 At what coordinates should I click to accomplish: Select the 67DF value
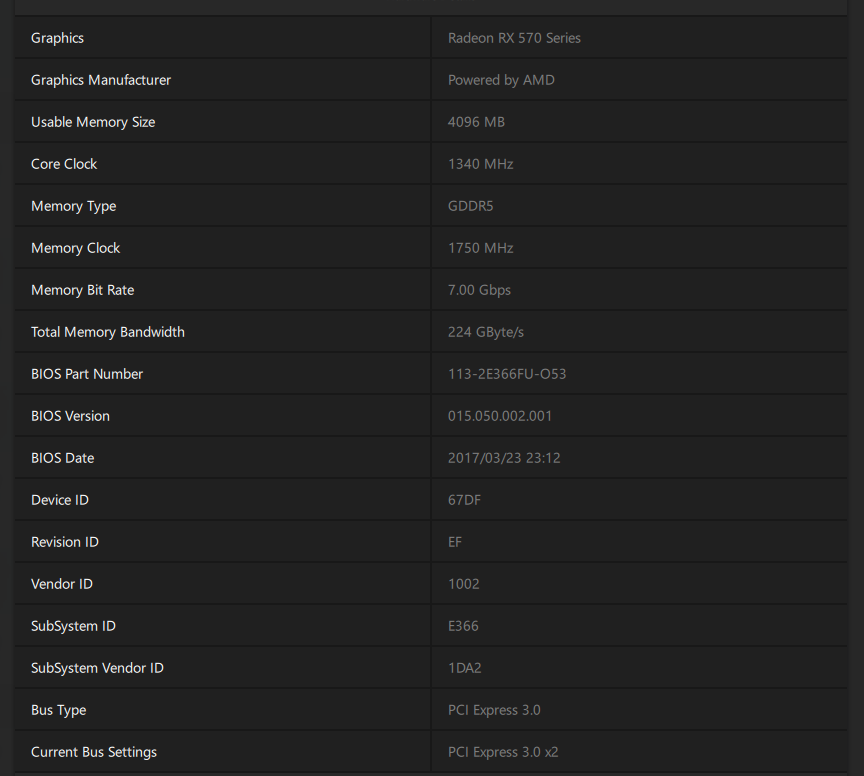pyautogui.click(x=464, y=500)
